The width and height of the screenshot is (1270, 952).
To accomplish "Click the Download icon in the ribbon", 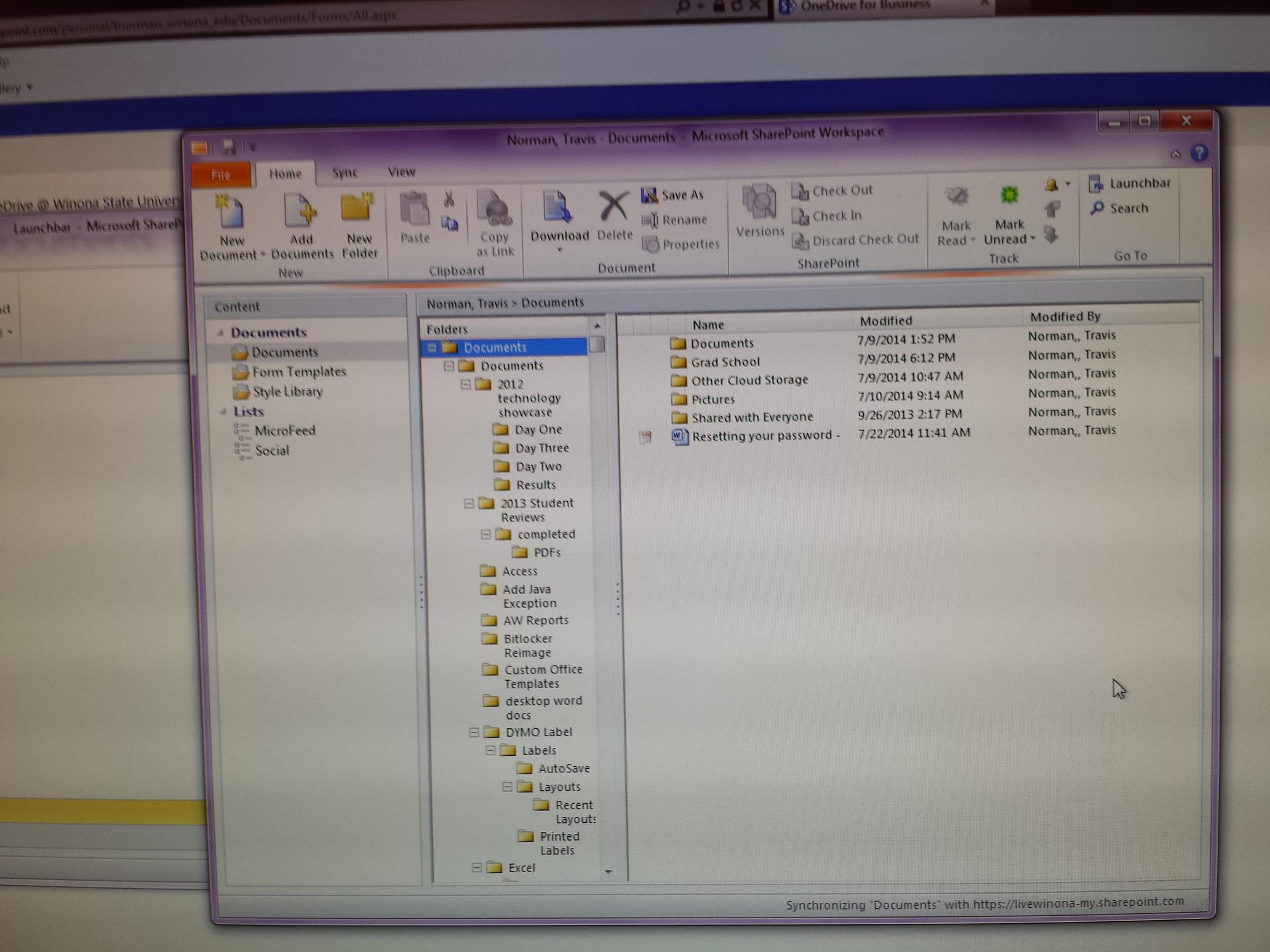I will (x=557, y=208).
